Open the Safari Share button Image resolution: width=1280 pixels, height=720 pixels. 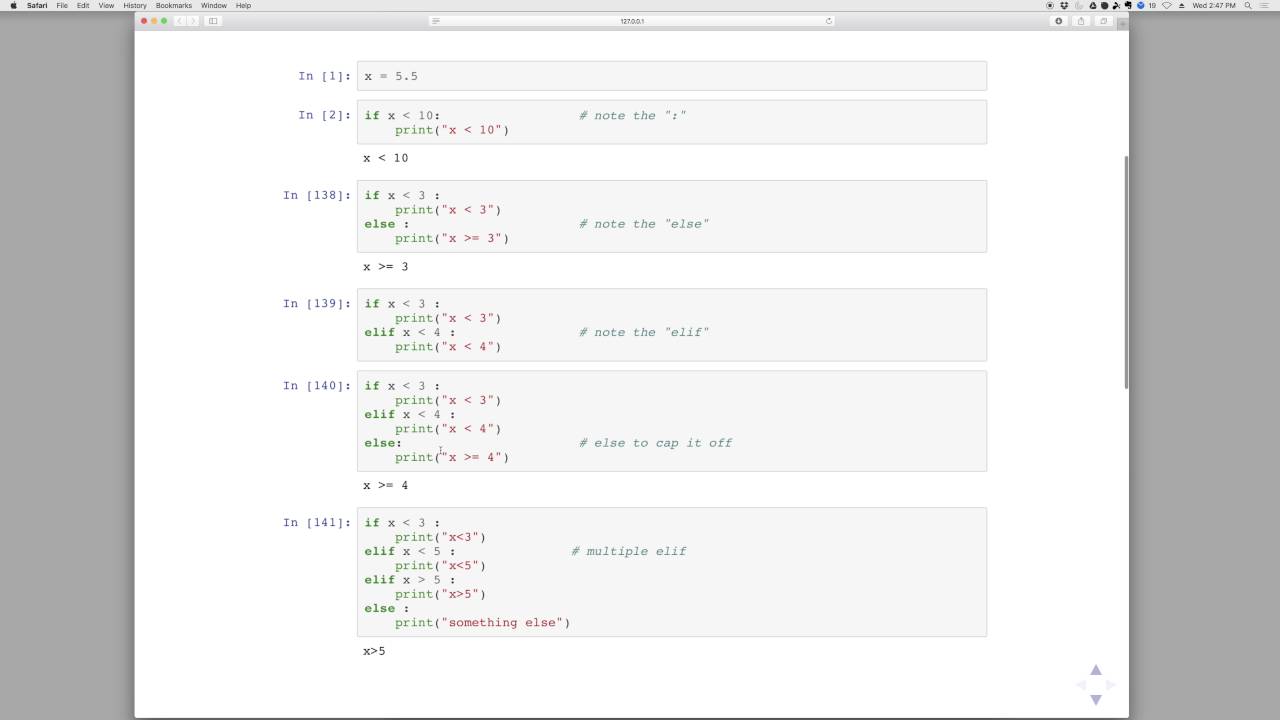1081,21
